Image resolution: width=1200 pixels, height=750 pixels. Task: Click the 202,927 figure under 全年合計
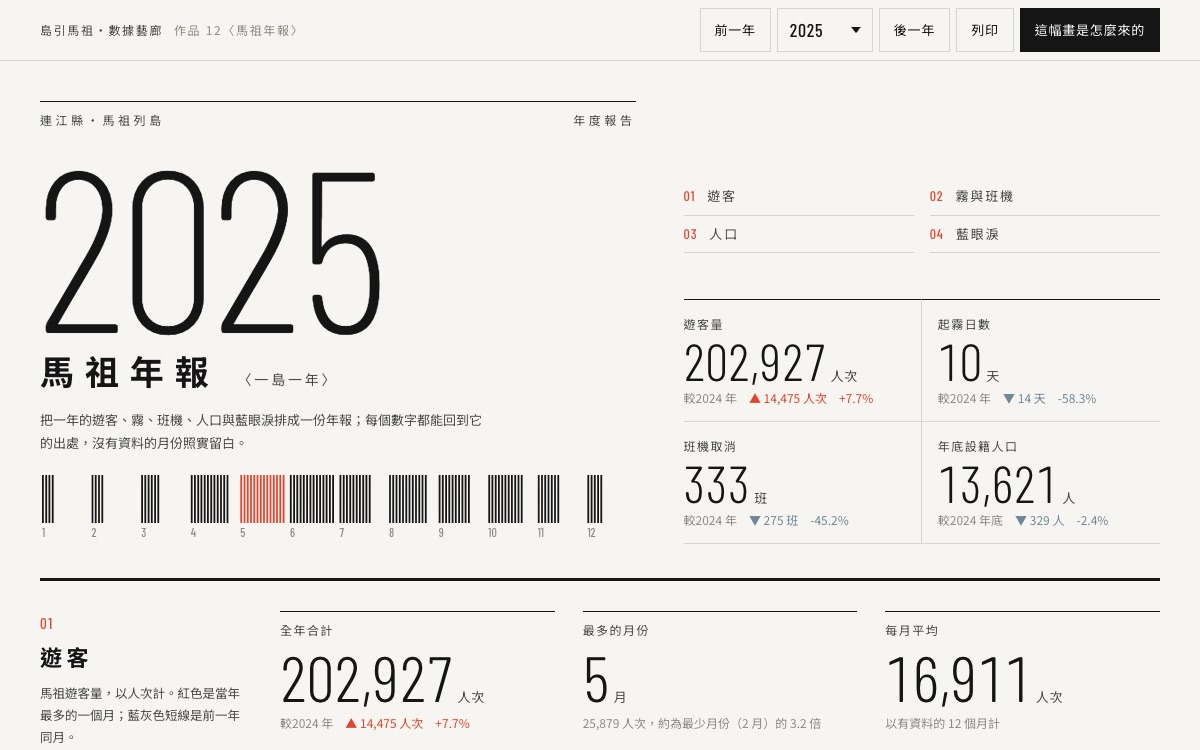(366, 680)
